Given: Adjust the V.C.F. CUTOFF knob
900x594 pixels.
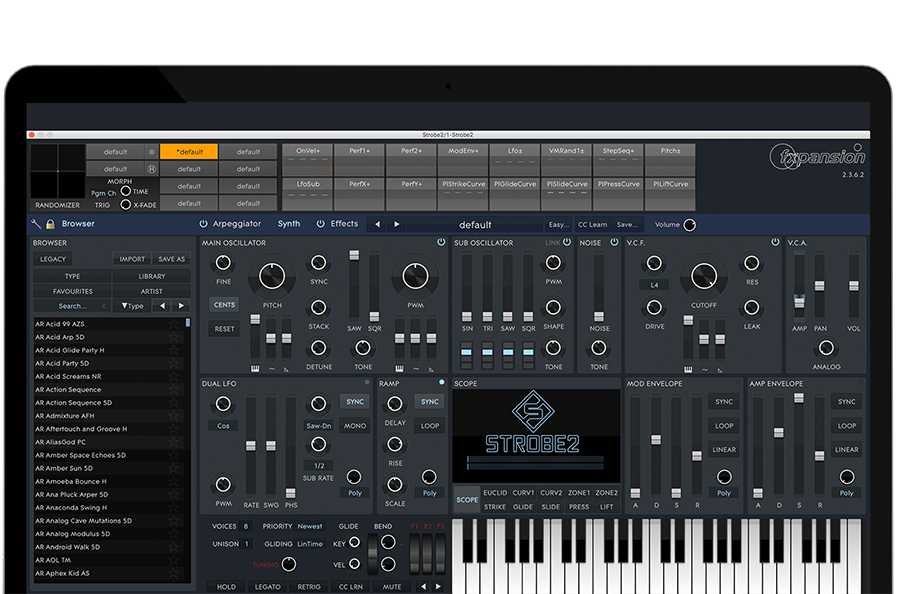Looking at the screenshot, I should coord(704,276).
